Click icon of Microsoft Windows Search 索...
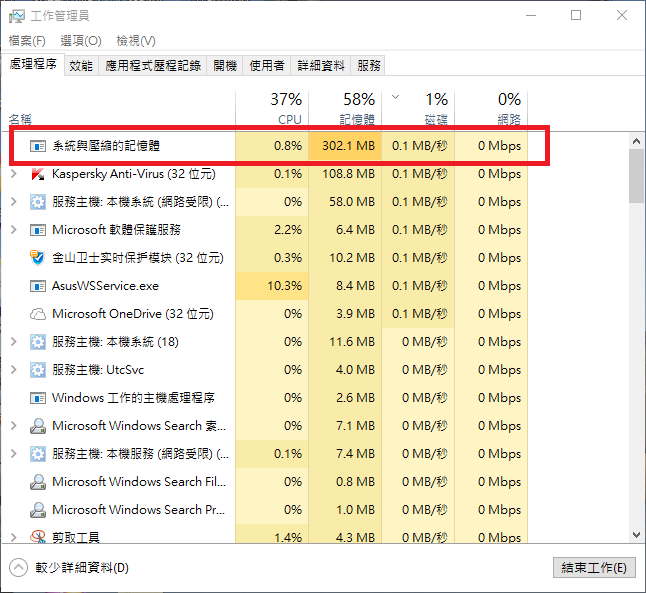The image size is (646, 593). pos(38,426)
